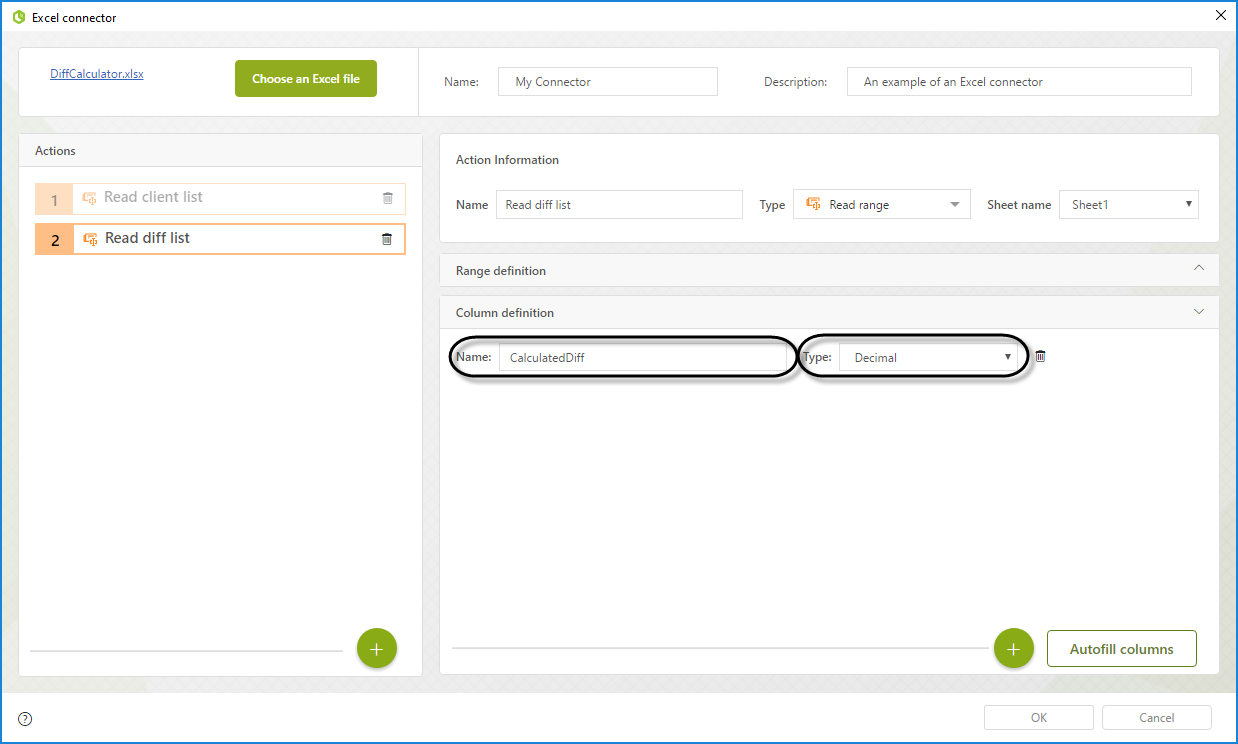Open help via question mark icon
This screenshot has width=1238, height=744.
[x=26, y=718]
